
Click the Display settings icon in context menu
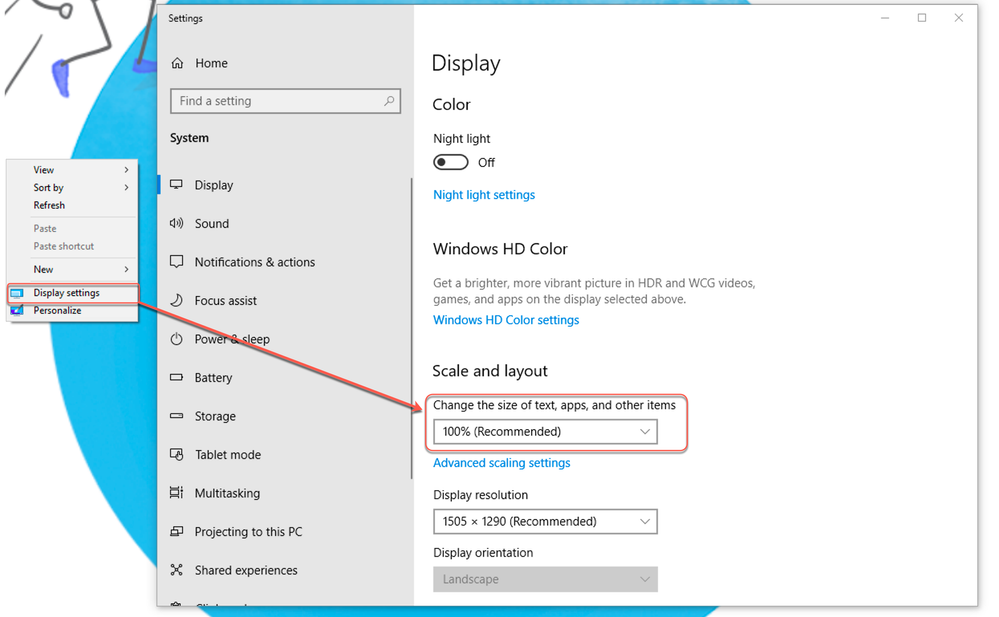click(17, 293)
